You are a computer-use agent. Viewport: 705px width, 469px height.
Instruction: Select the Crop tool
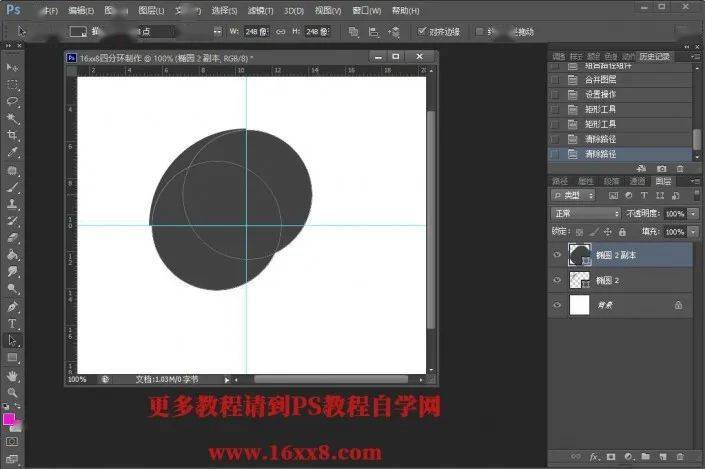pyautogui.click(x=12, y=135)
